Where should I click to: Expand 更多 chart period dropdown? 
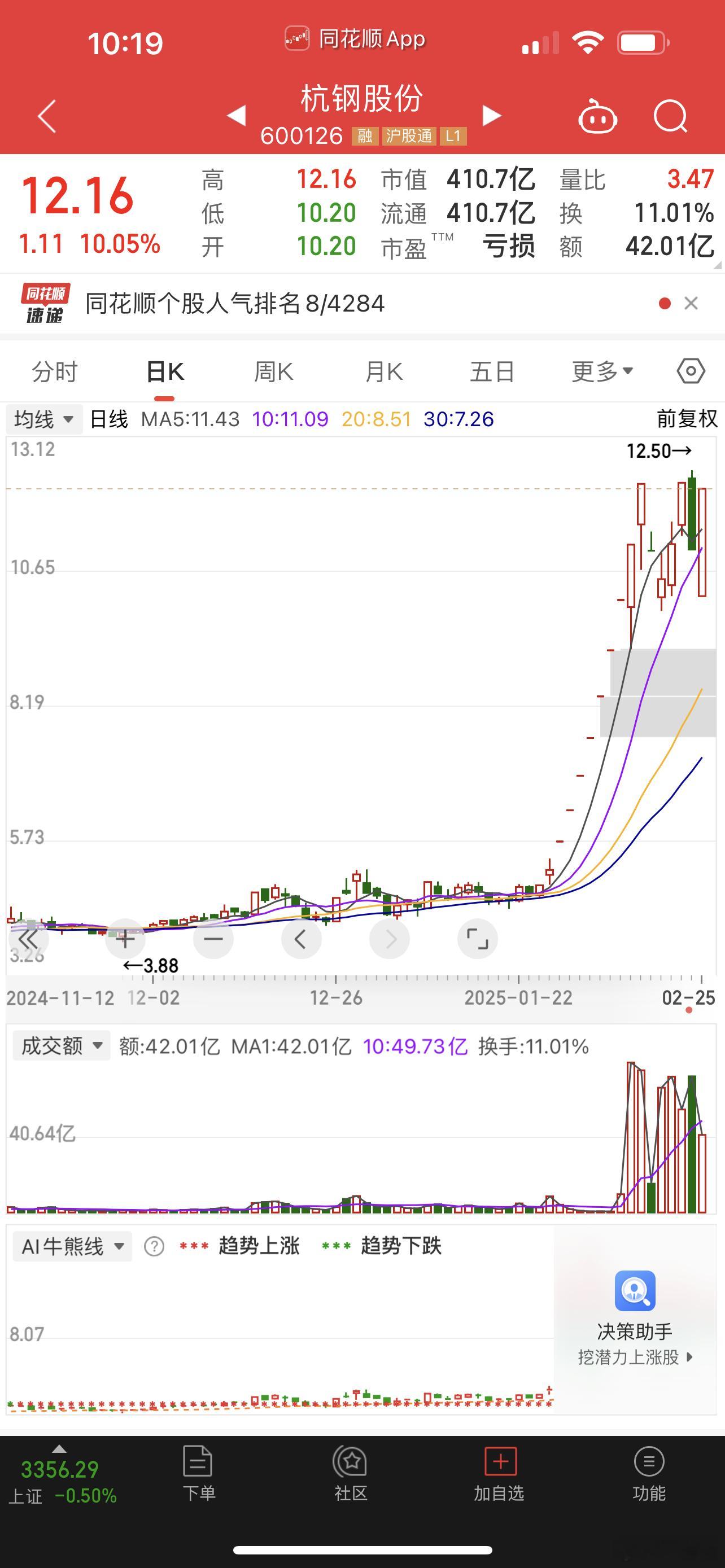pyautogui.click(x=602, y=371)
